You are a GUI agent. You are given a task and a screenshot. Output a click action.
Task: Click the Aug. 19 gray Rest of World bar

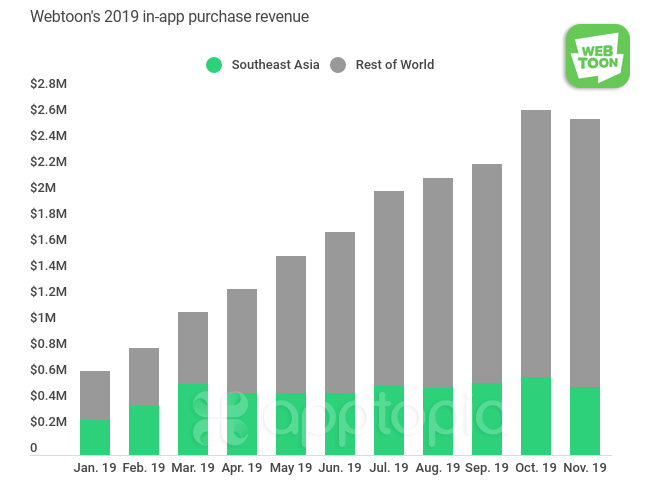pyautogui.click(x=438, y=283)
